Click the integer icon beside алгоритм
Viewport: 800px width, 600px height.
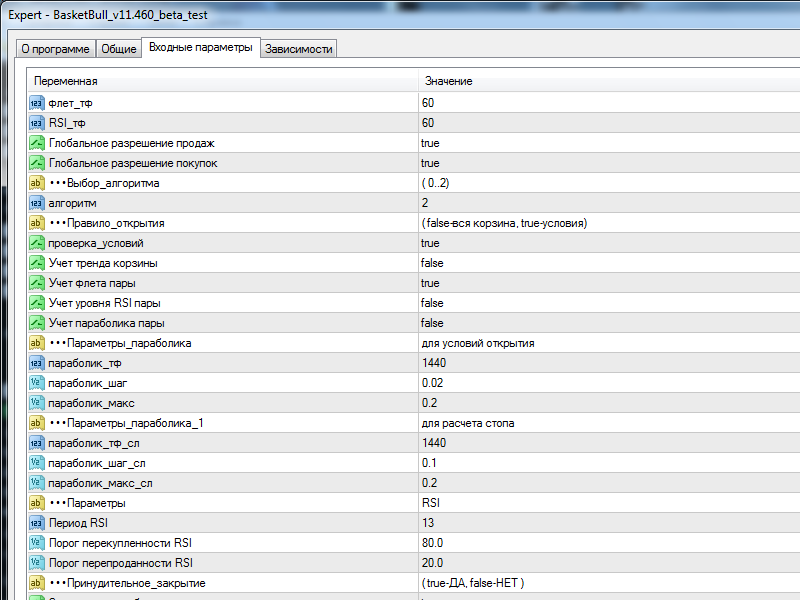37,203
